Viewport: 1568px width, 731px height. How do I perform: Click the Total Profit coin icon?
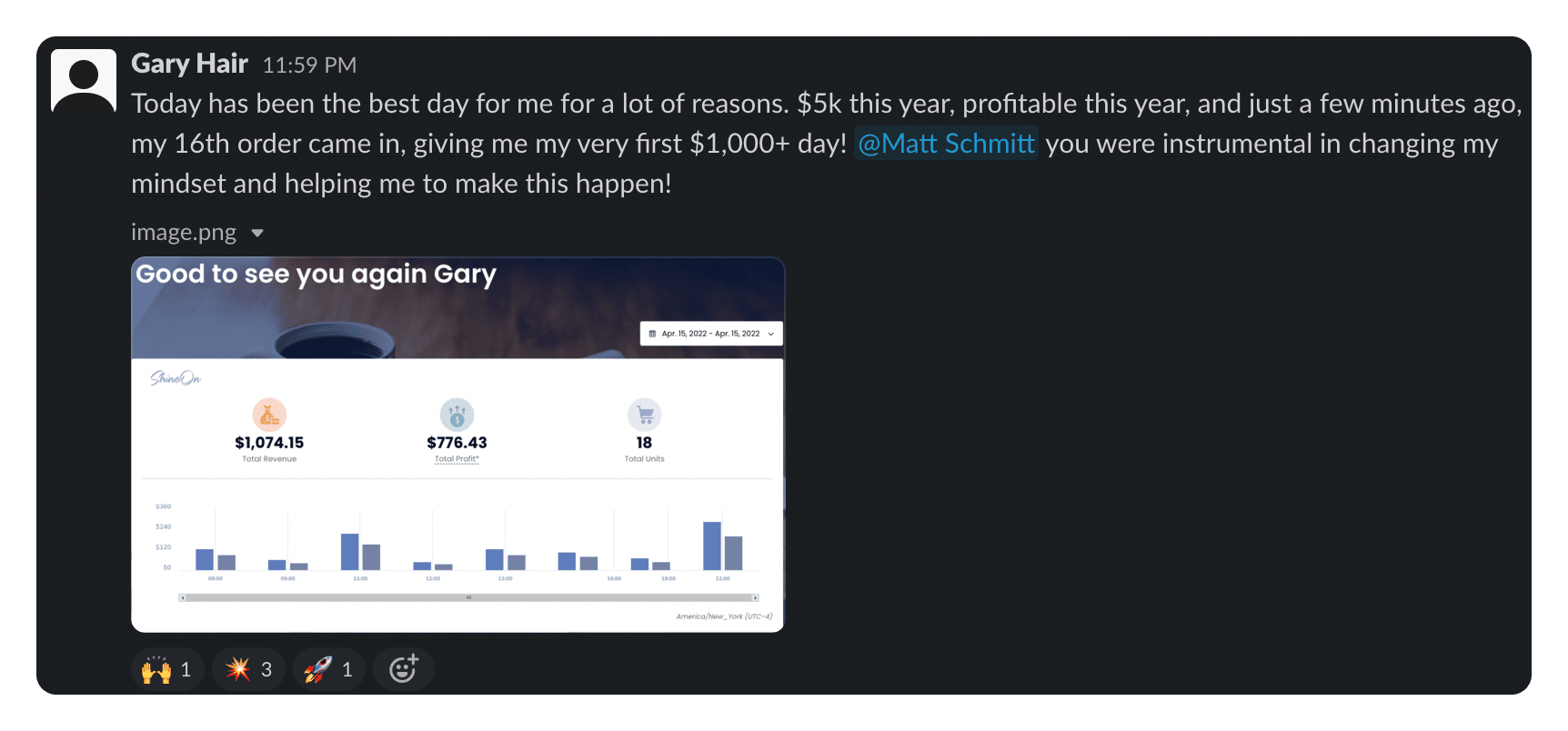click(x=457, y=416)
